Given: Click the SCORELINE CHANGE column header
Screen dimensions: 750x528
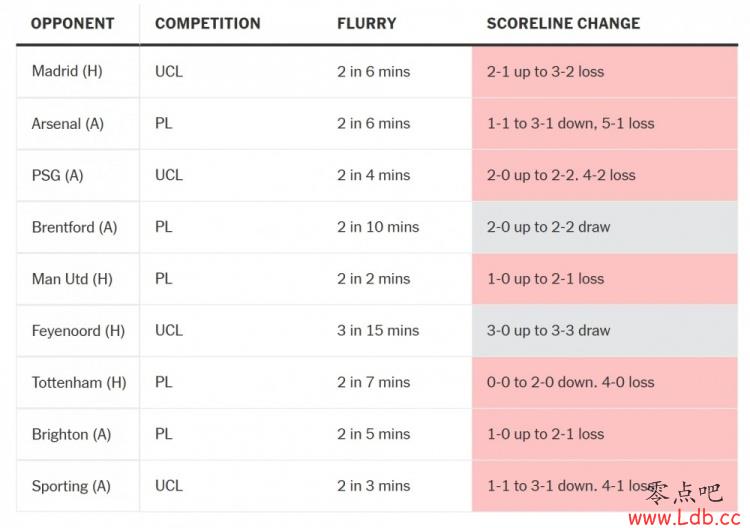Looking at the screenshot, I should [x=563, y=23].
